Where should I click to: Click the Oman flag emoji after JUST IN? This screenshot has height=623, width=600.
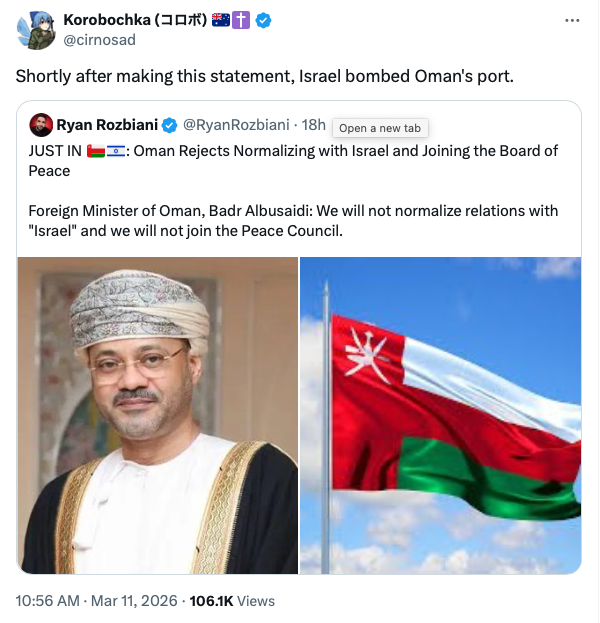pos(96,151)
